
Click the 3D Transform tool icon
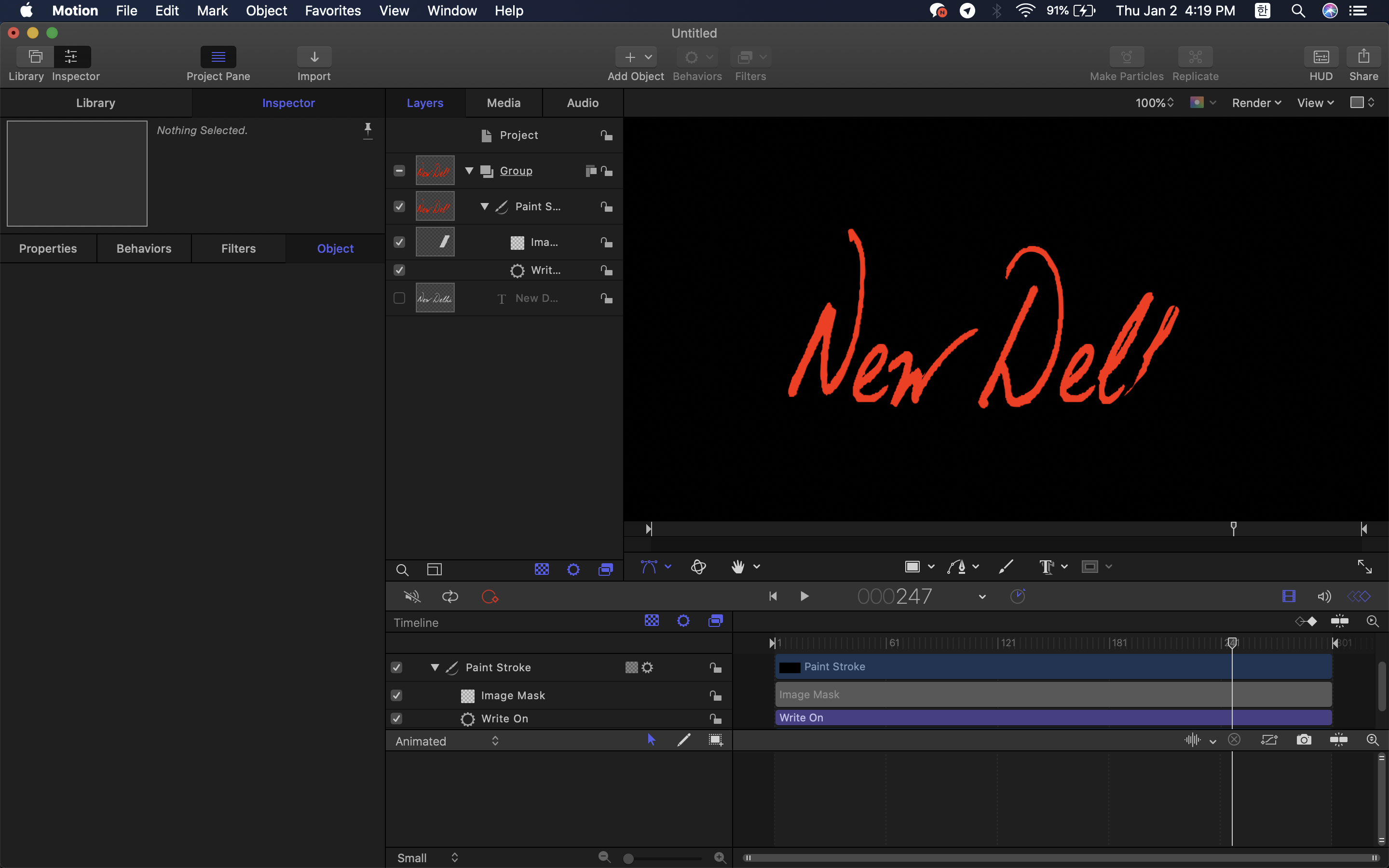tap(698, 567)
